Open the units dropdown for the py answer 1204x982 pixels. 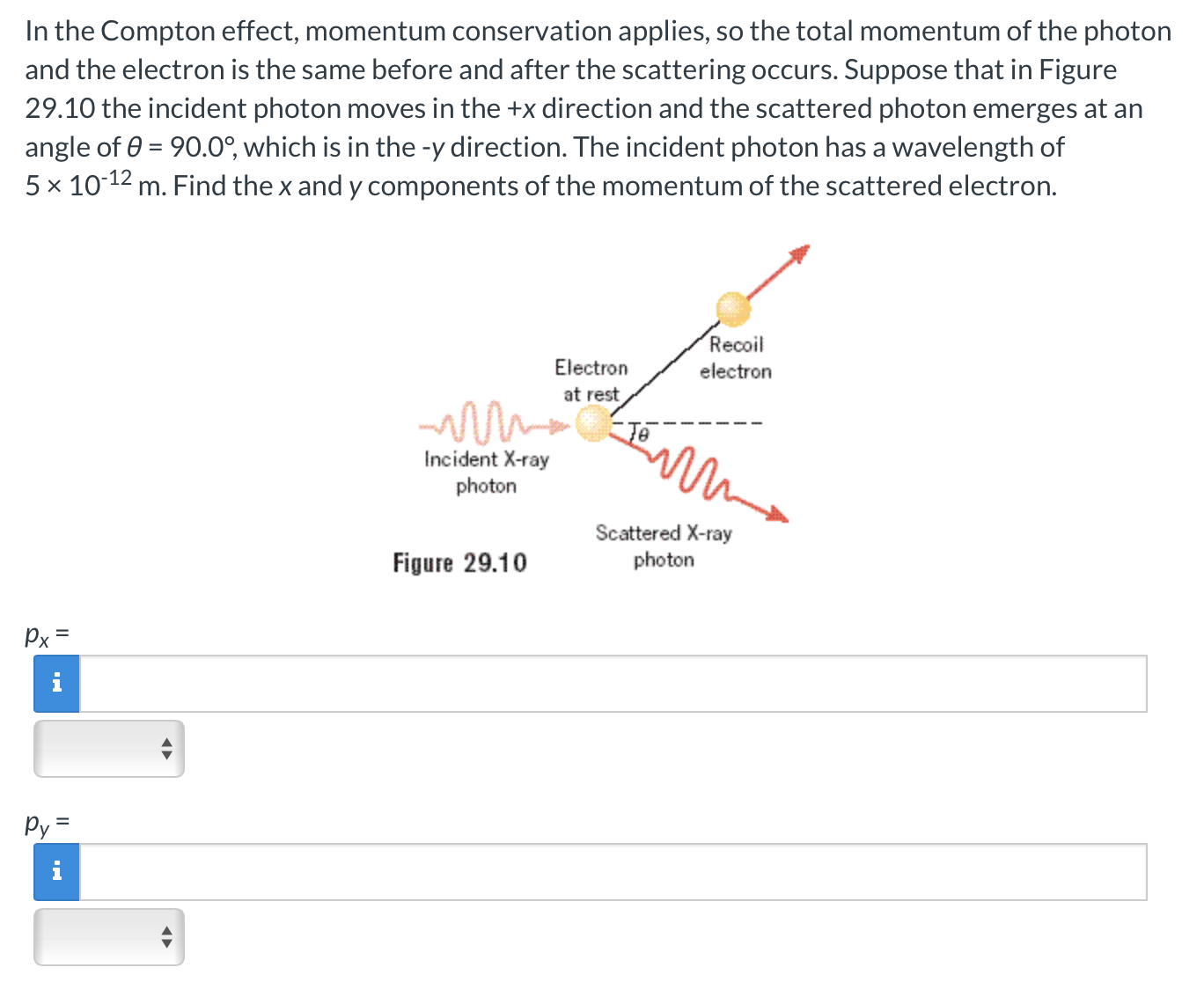click(x=108, y=936)
